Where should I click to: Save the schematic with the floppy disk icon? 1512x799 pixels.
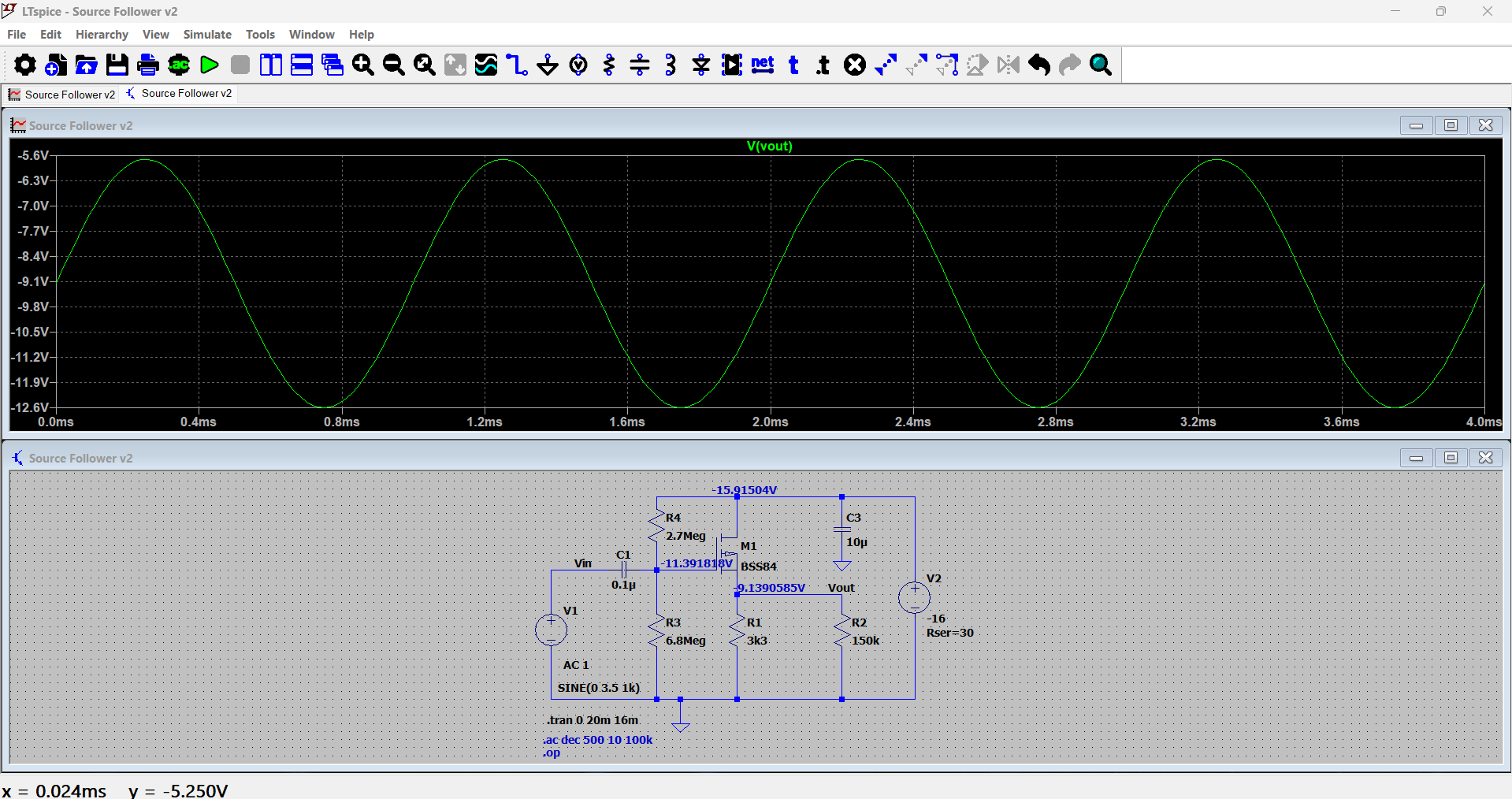(117, 65)
